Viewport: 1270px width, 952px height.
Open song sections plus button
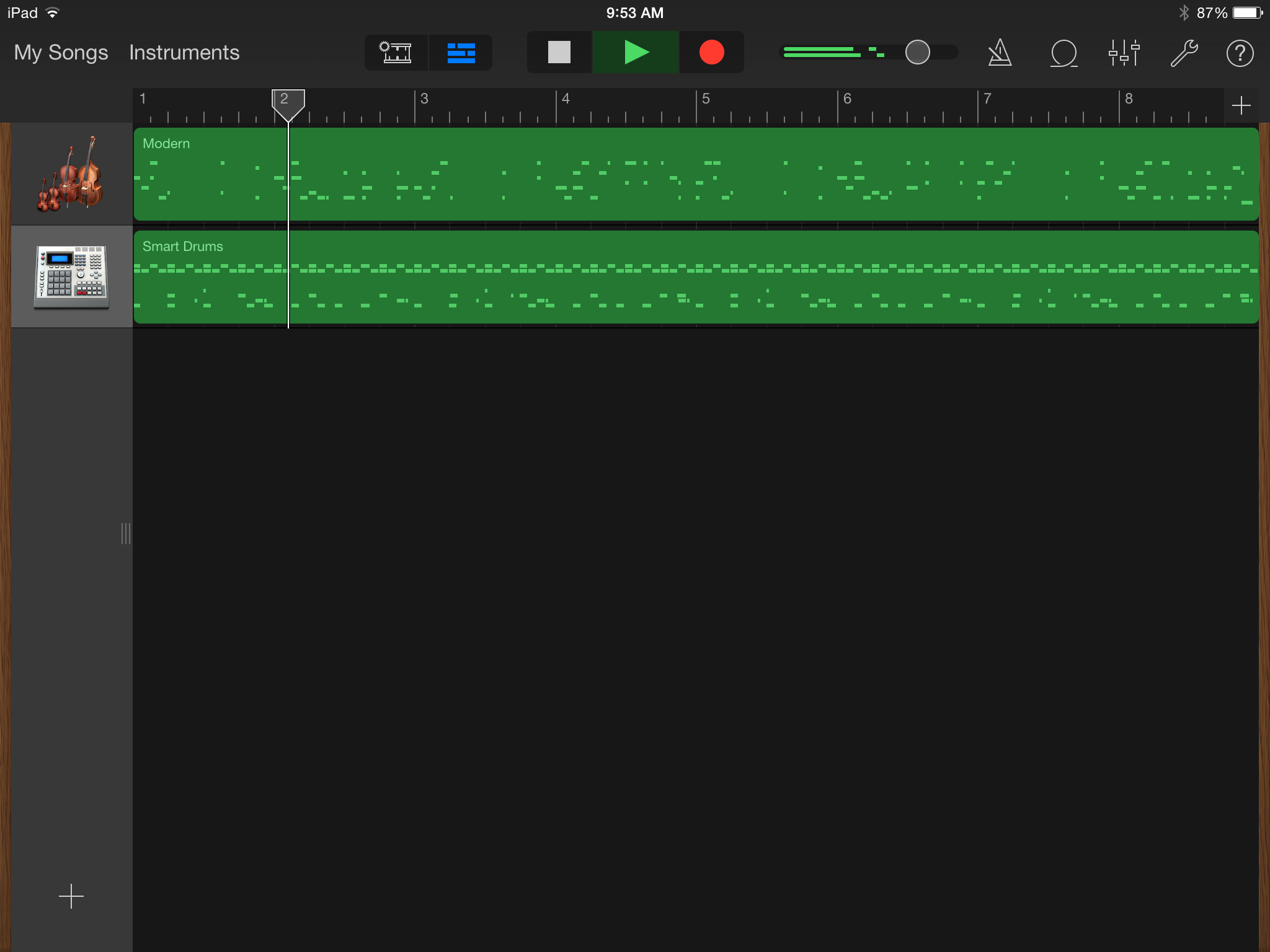(1241, 106)
